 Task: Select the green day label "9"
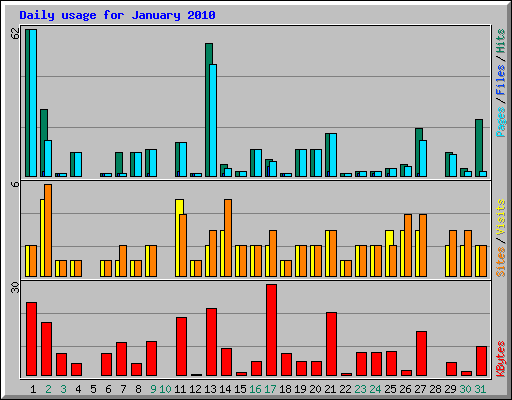[x=153, y=389]
